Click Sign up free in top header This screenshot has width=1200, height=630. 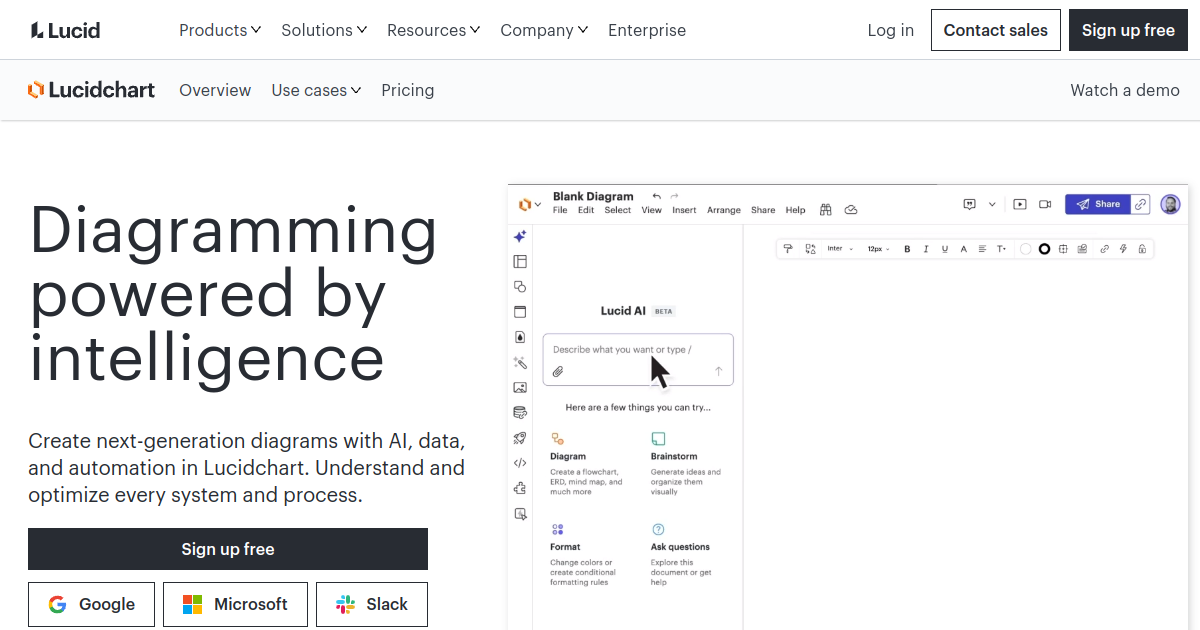point(1128,30)
